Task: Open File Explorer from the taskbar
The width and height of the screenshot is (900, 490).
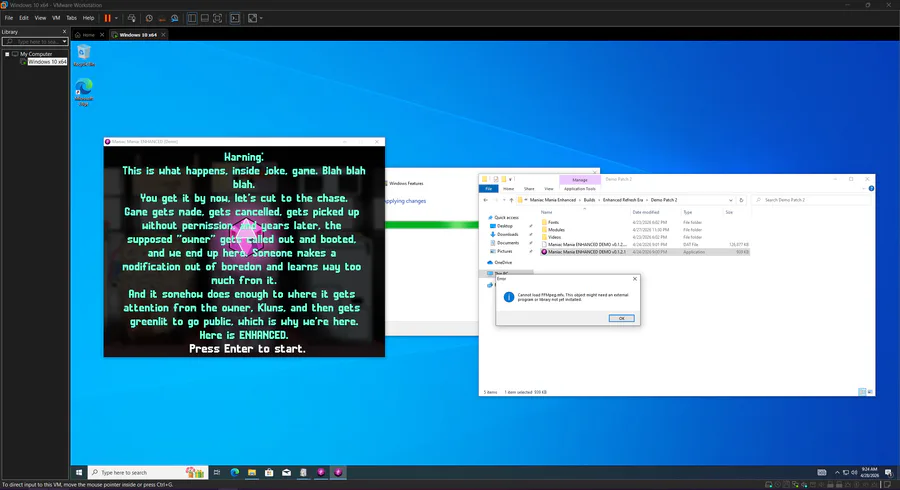Action: pyautogui.click(x=252, y=473)
